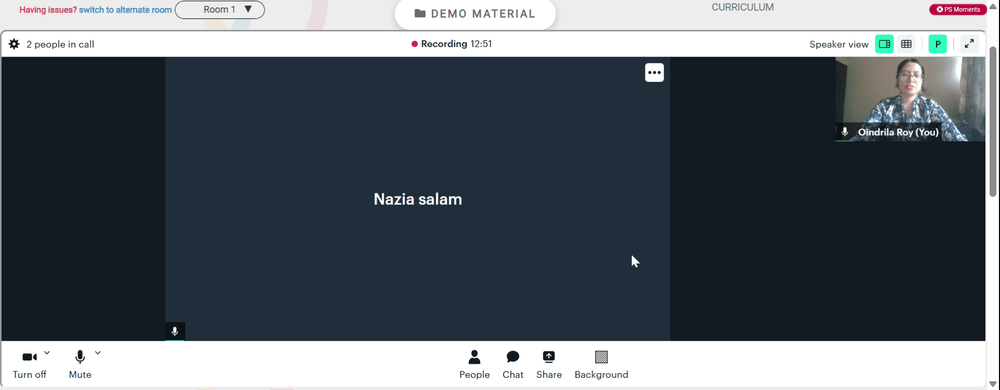Screen dimensions: 1000x390
Task: Click the green P button
Action: 938,44
